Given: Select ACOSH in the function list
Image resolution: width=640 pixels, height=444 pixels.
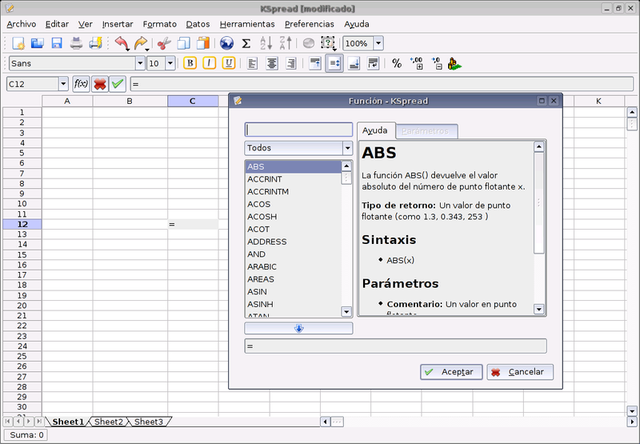Looking at the screenshot, I should pyautogui.click(x=293, y=217).
